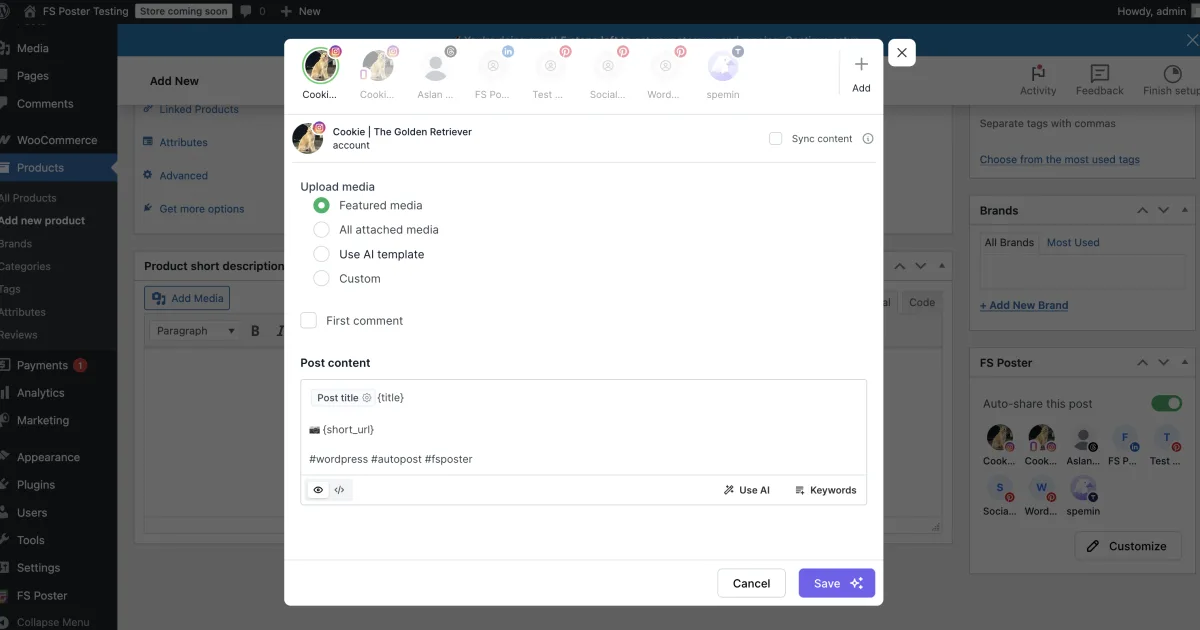Image resolution: width=1200 pixels, height=630 pixels.
Task: Click the Finish setup icon
Action: pos(1172,74)
